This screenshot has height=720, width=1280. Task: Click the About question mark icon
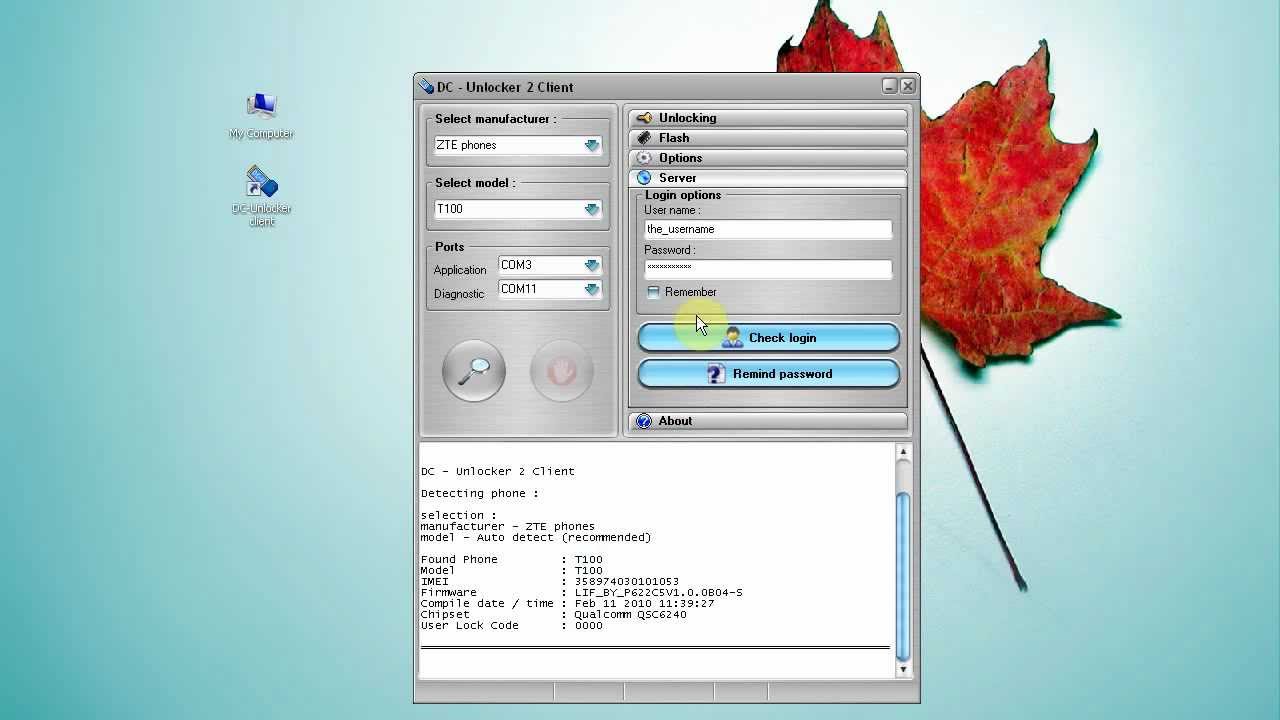coord(644,421)
